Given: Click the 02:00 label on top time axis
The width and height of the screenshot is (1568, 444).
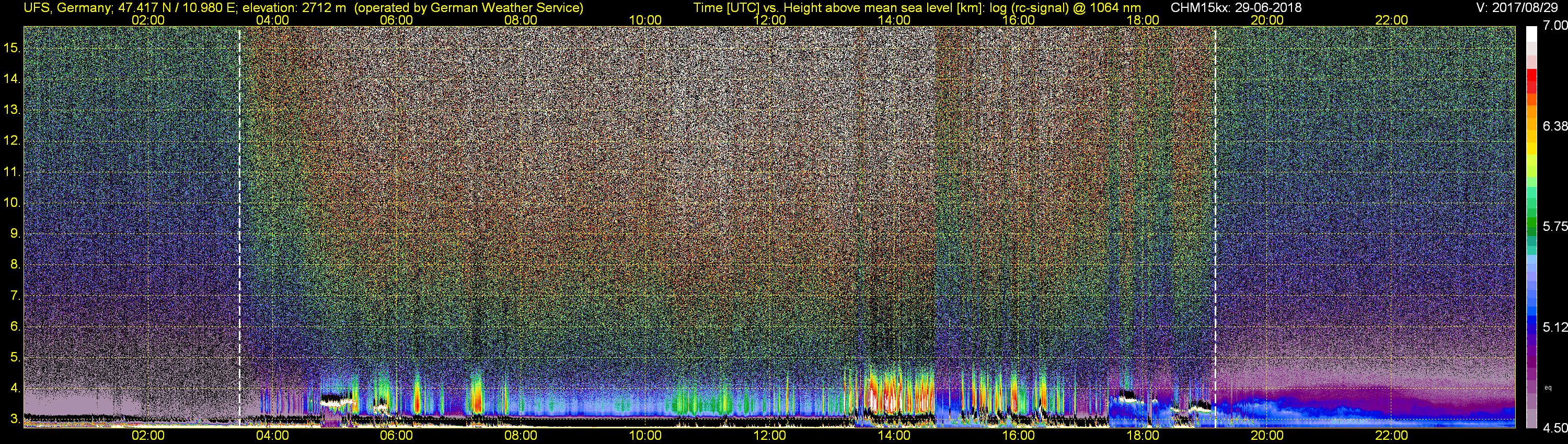Looking at the screenshot, I should [148, 20].
